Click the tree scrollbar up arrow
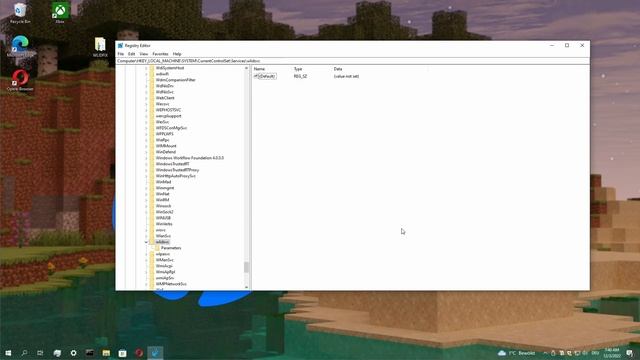The width and height of the screenshot is (640, 360). click(246, 68)
